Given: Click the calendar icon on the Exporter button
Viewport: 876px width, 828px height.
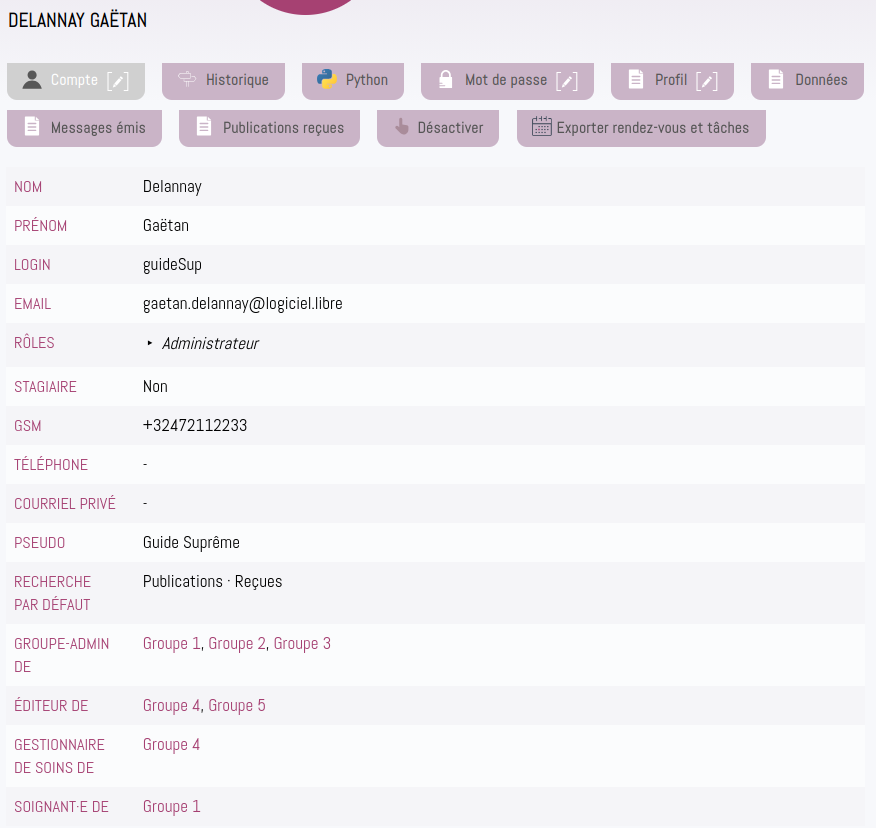Looking at the screenshot, I should [x=541, y=127].
